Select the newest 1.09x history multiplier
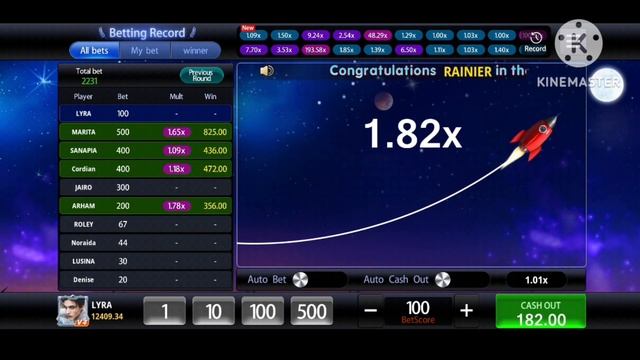The width and height of the screenshot is (640, 360). point(253,36)
